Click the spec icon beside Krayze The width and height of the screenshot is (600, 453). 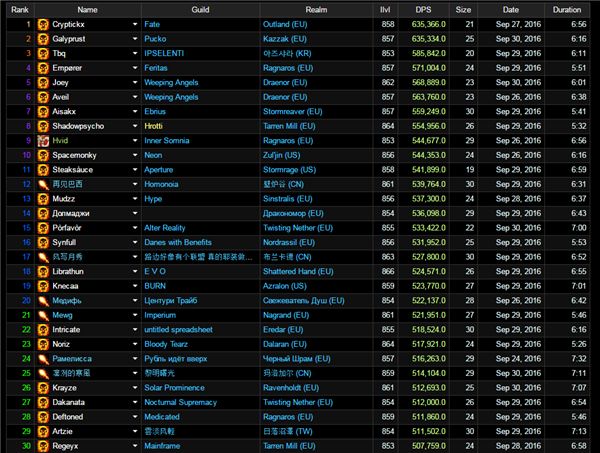[43, 388]
